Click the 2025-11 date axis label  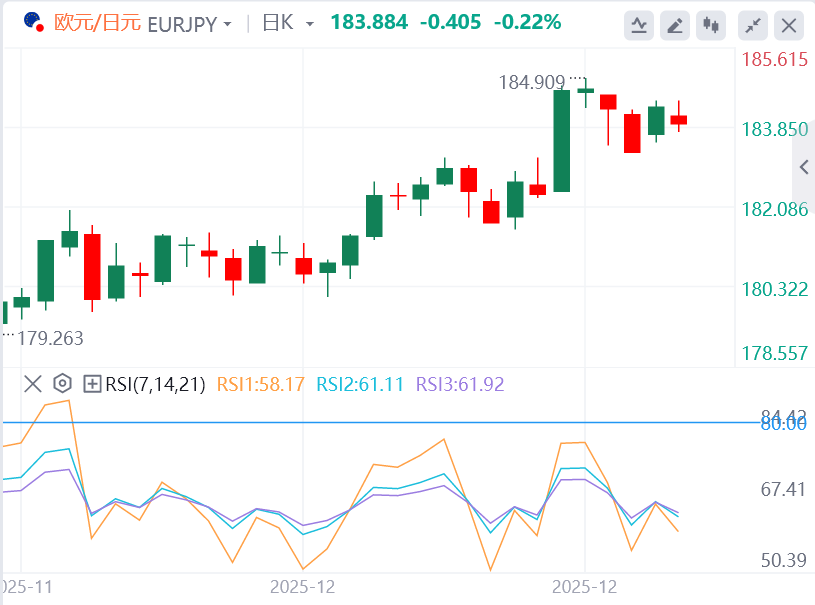click(26, 587)
